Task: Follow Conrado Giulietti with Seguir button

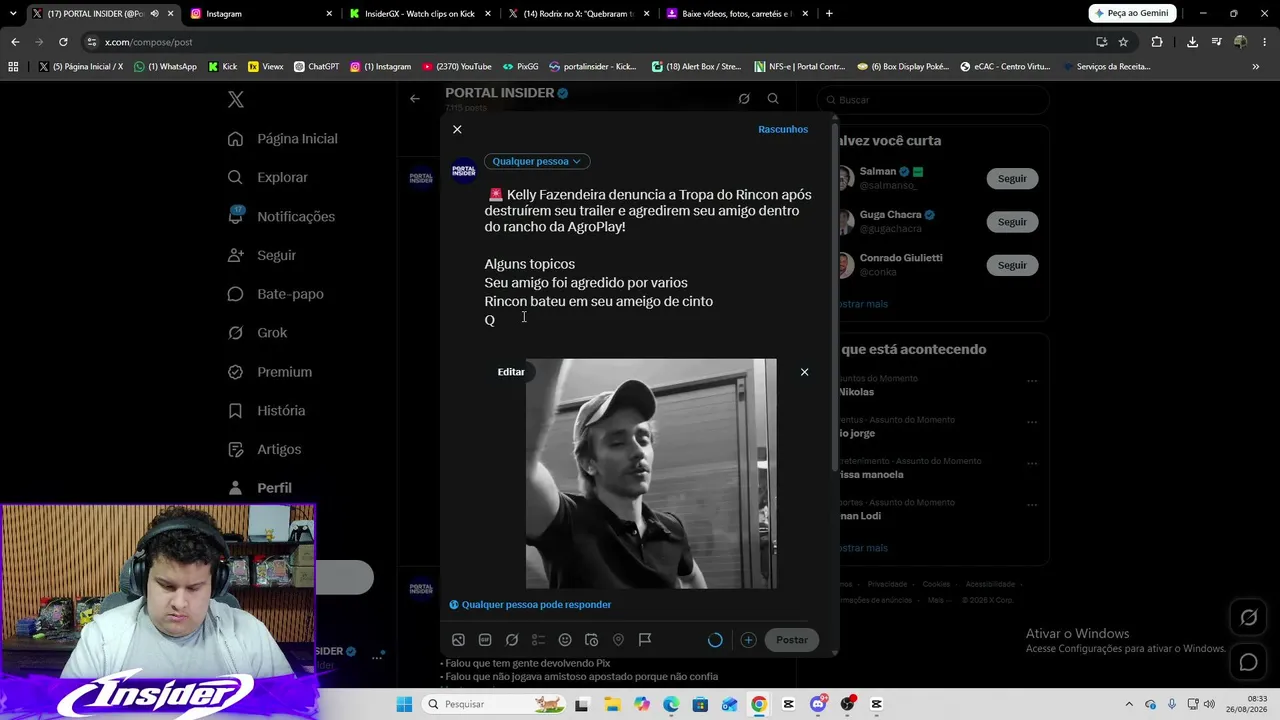Action: (1012, 265)
